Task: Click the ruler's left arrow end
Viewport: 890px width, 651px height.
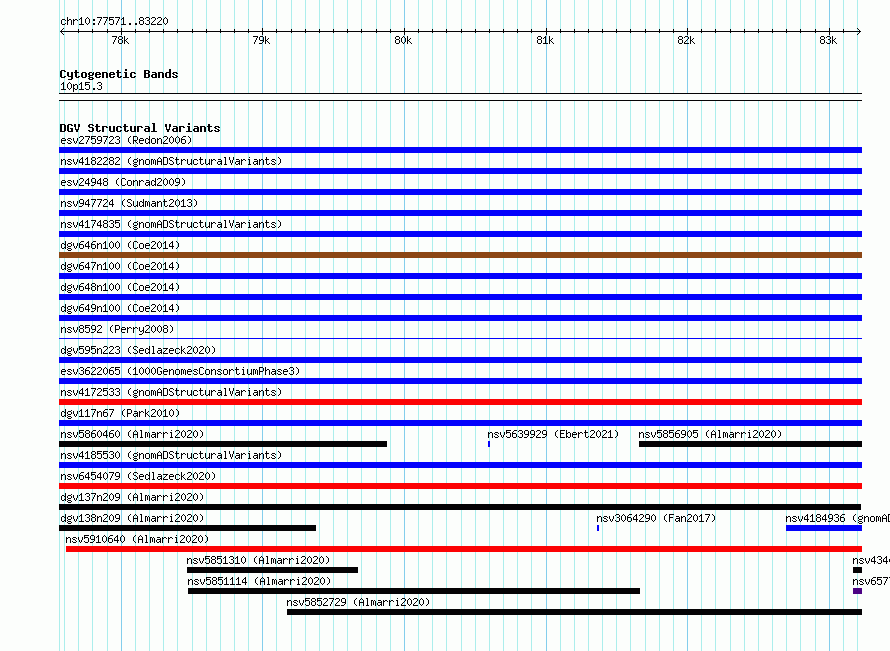Action: coord(62,31)
